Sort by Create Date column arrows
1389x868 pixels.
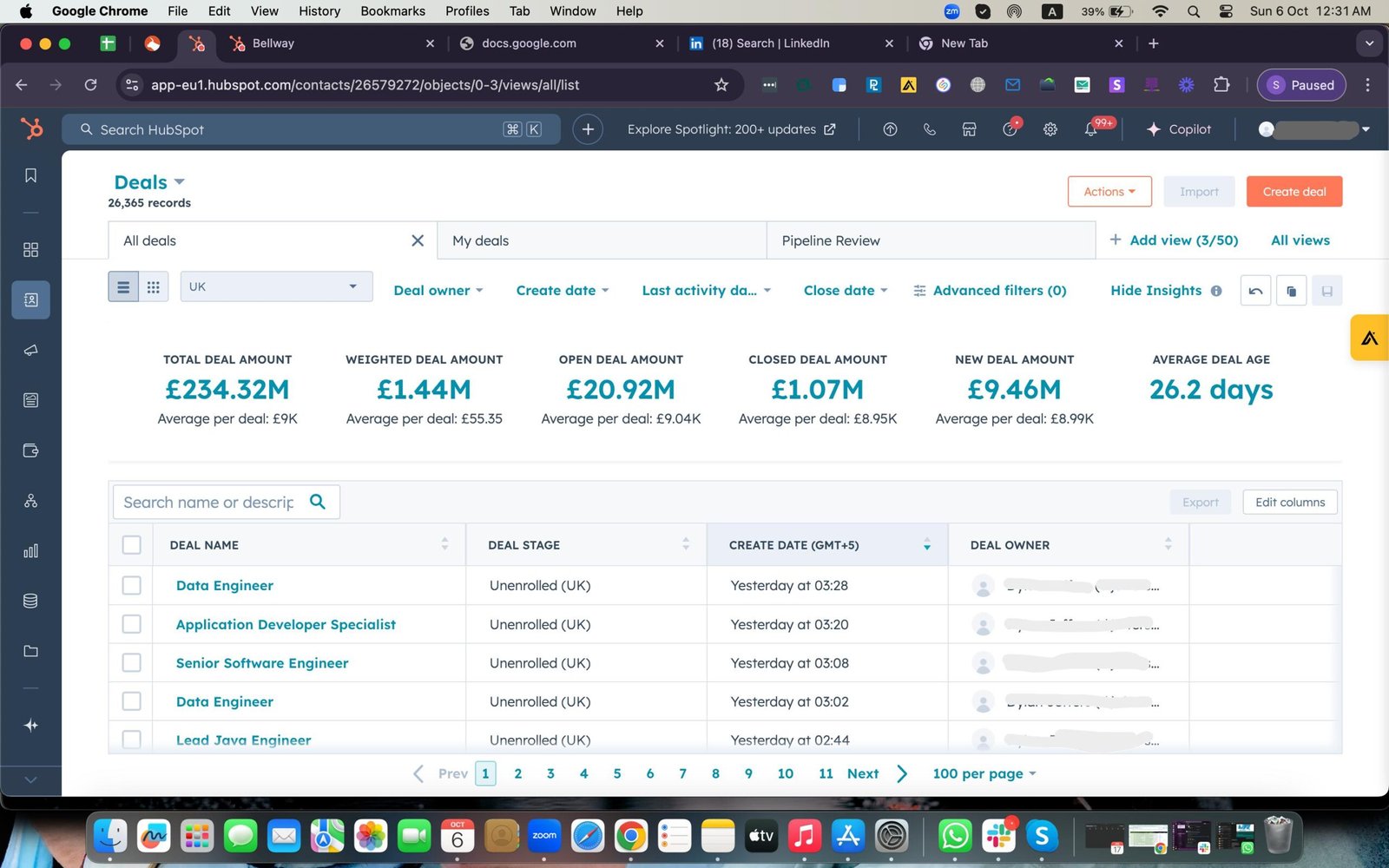tap(927, 545)
